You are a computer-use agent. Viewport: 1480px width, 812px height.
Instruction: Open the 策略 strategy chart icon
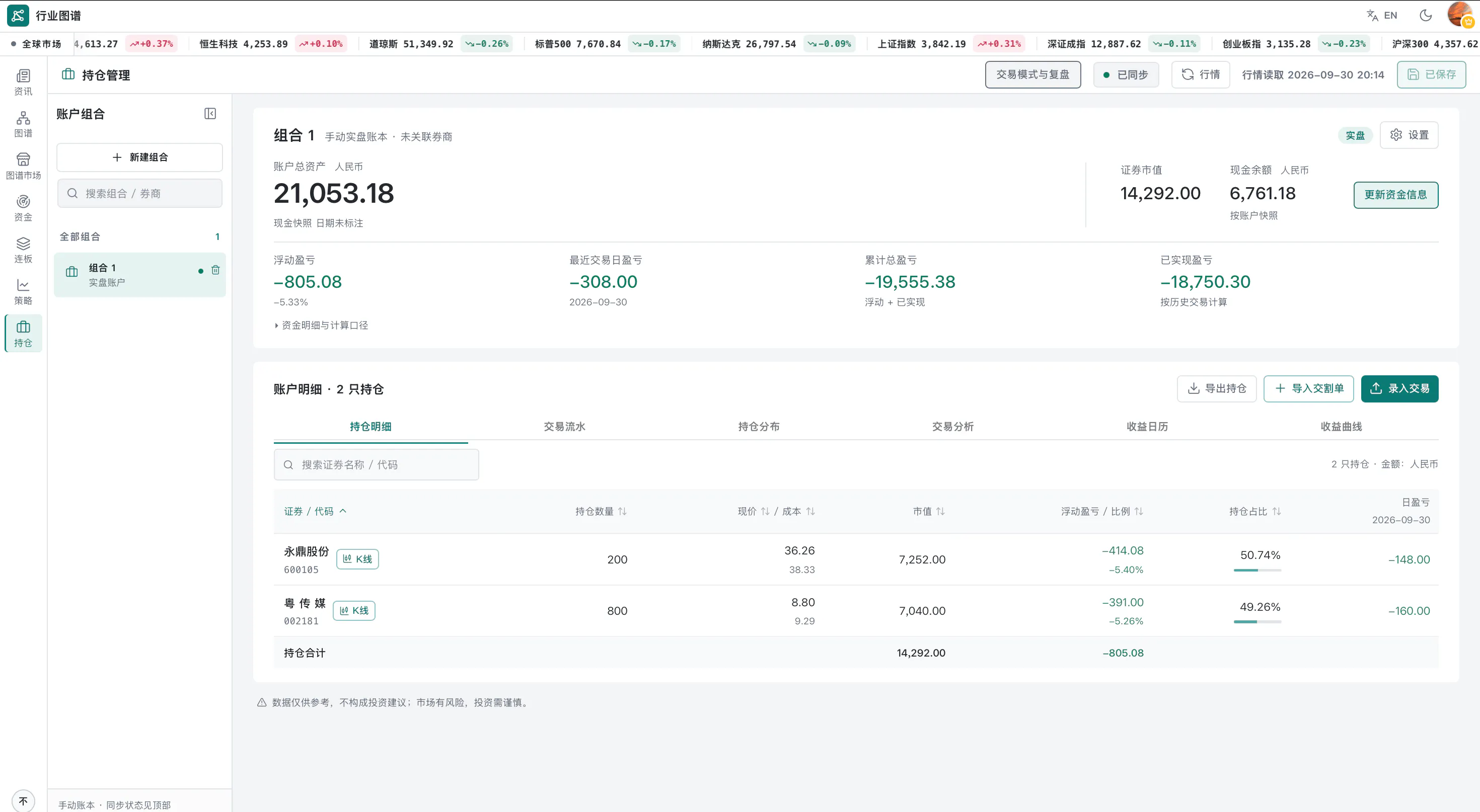click(23, 292)
